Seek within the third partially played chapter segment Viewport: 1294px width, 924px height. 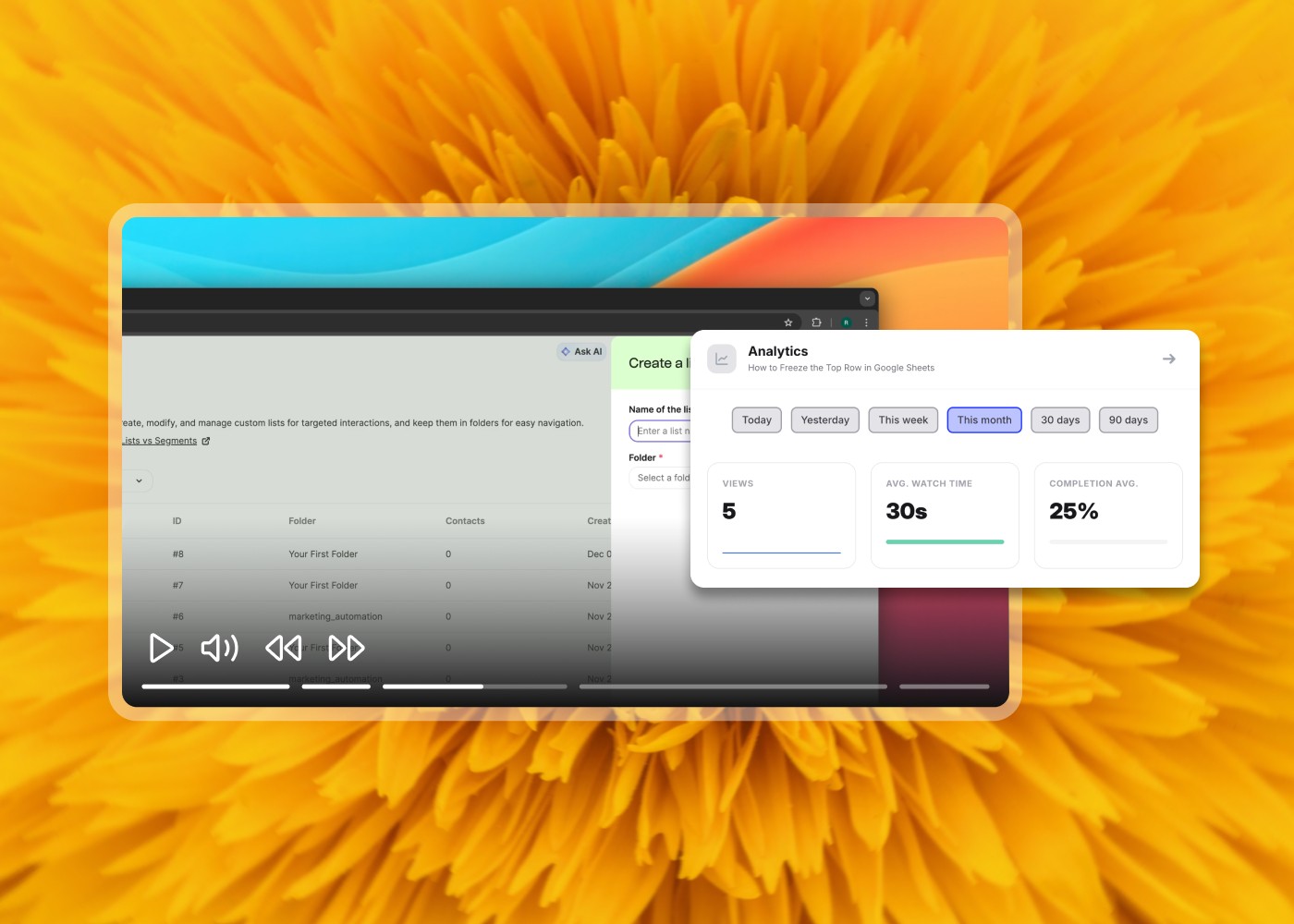[x=475, y=687]
